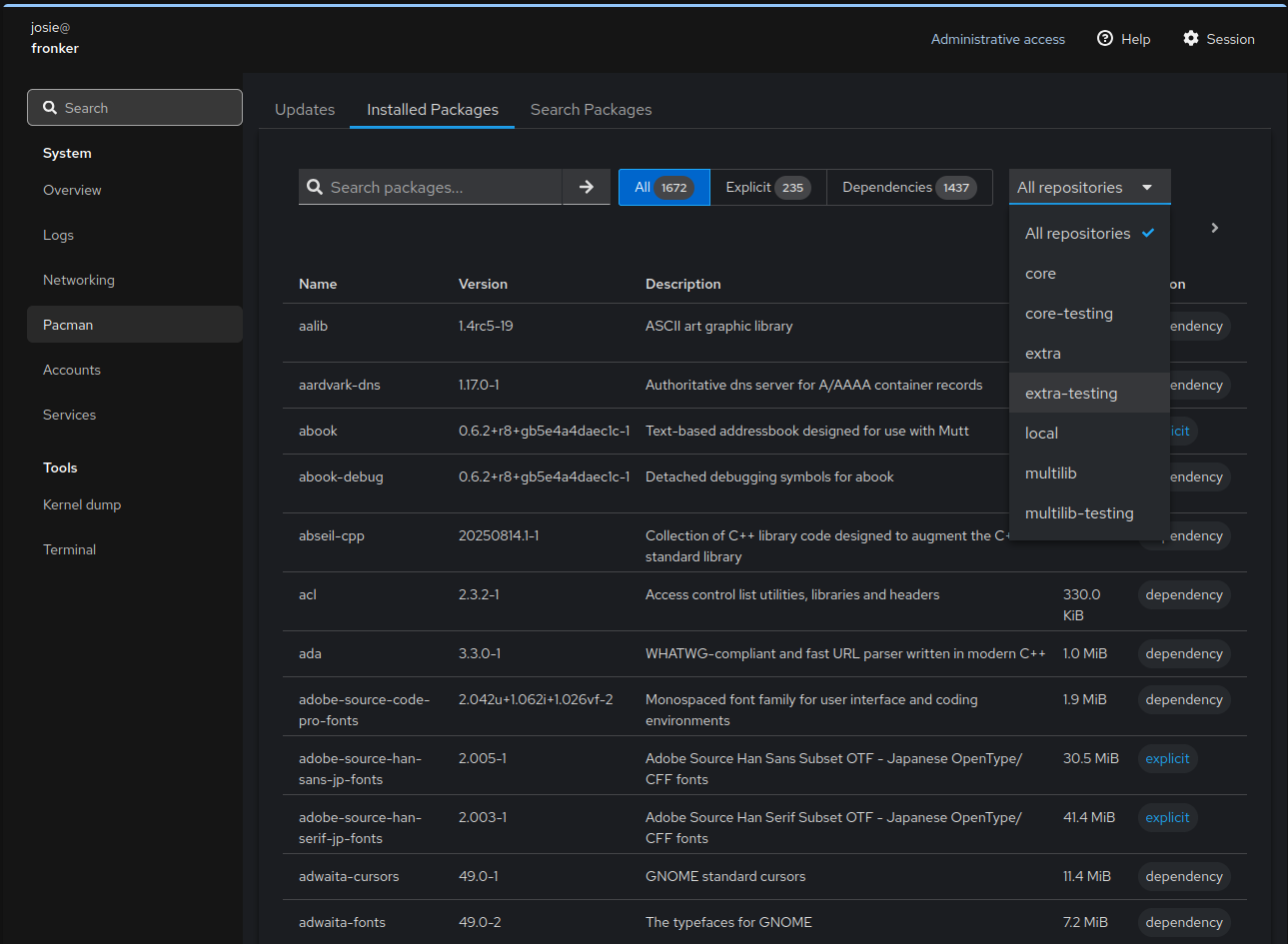
Task: Click the arrow search submit button
Action: coord(587,187)
